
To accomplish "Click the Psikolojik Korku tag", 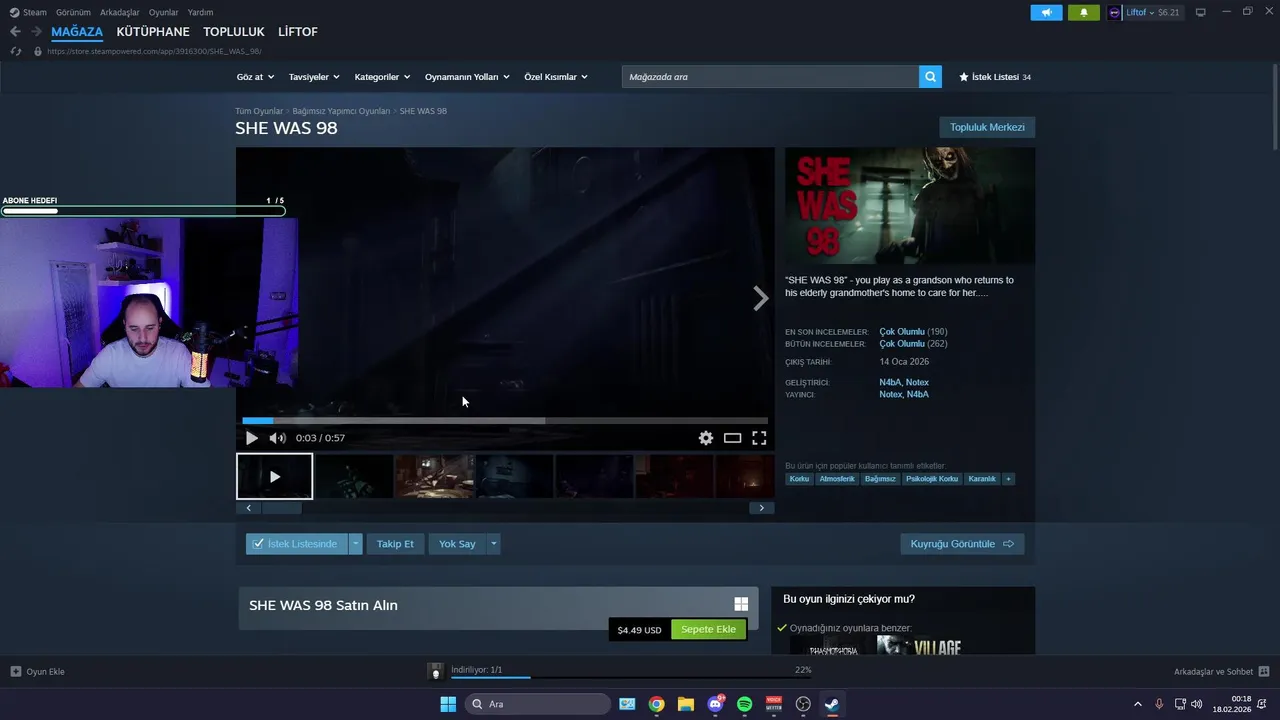I will 932,479.
